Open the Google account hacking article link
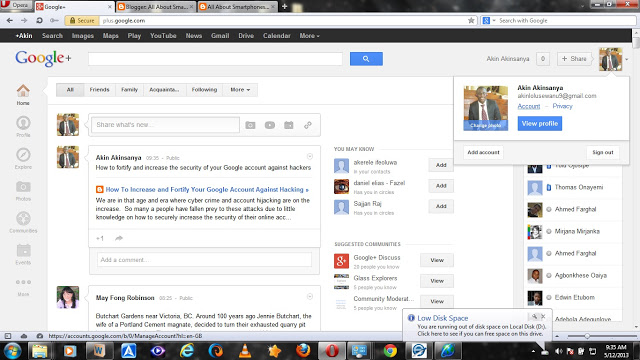Image resolution: width=640 pixels, height=360 pixels. 207,189
